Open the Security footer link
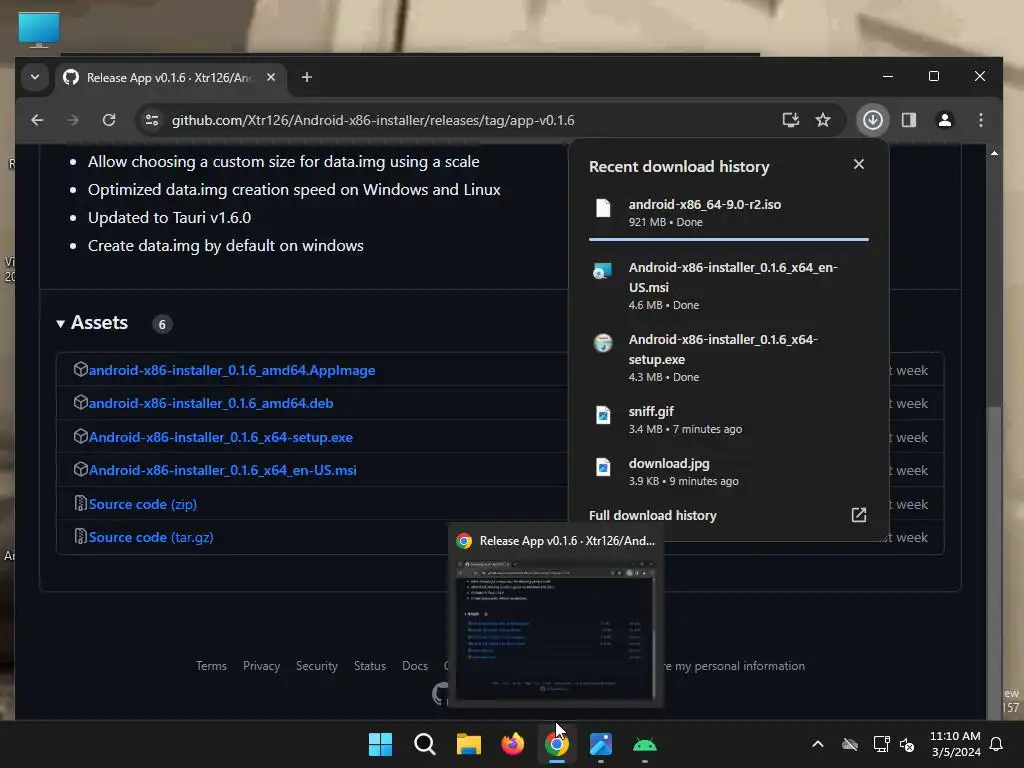Viewport: 1024px width, 768px height. click(x=317, y=666)
